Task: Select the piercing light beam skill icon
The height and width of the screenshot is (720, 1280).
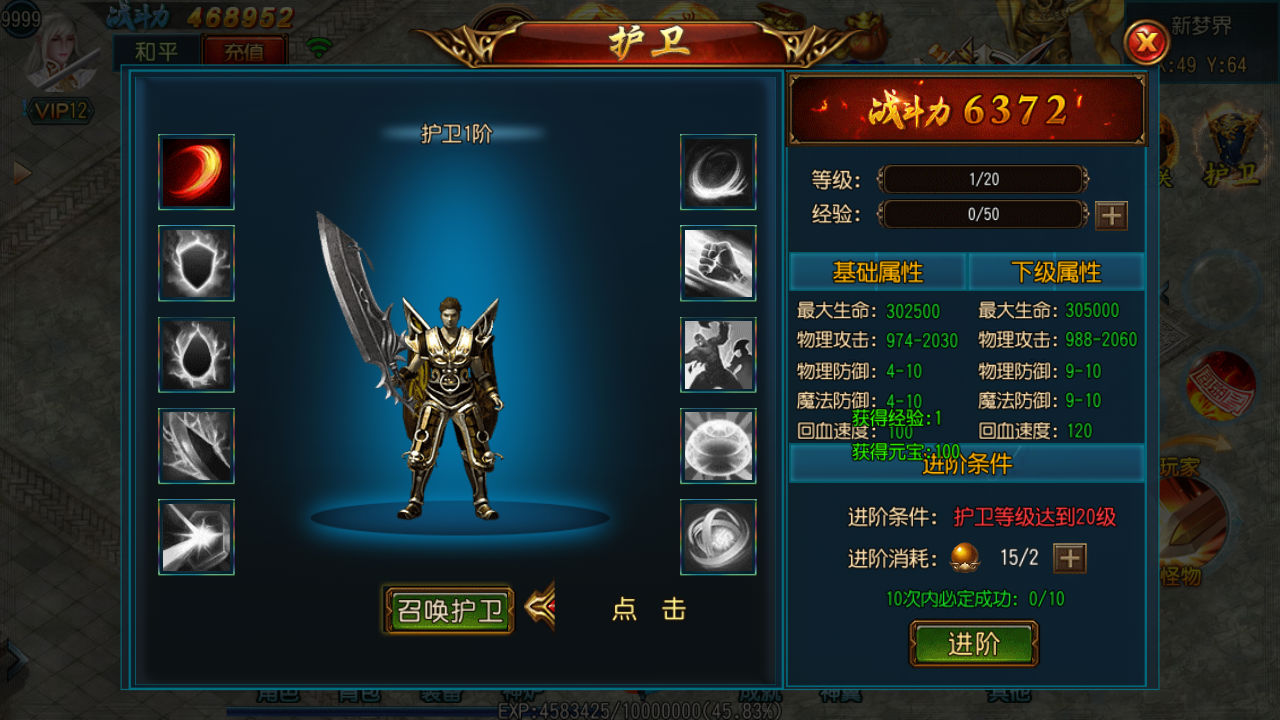Action: [196, 537]
